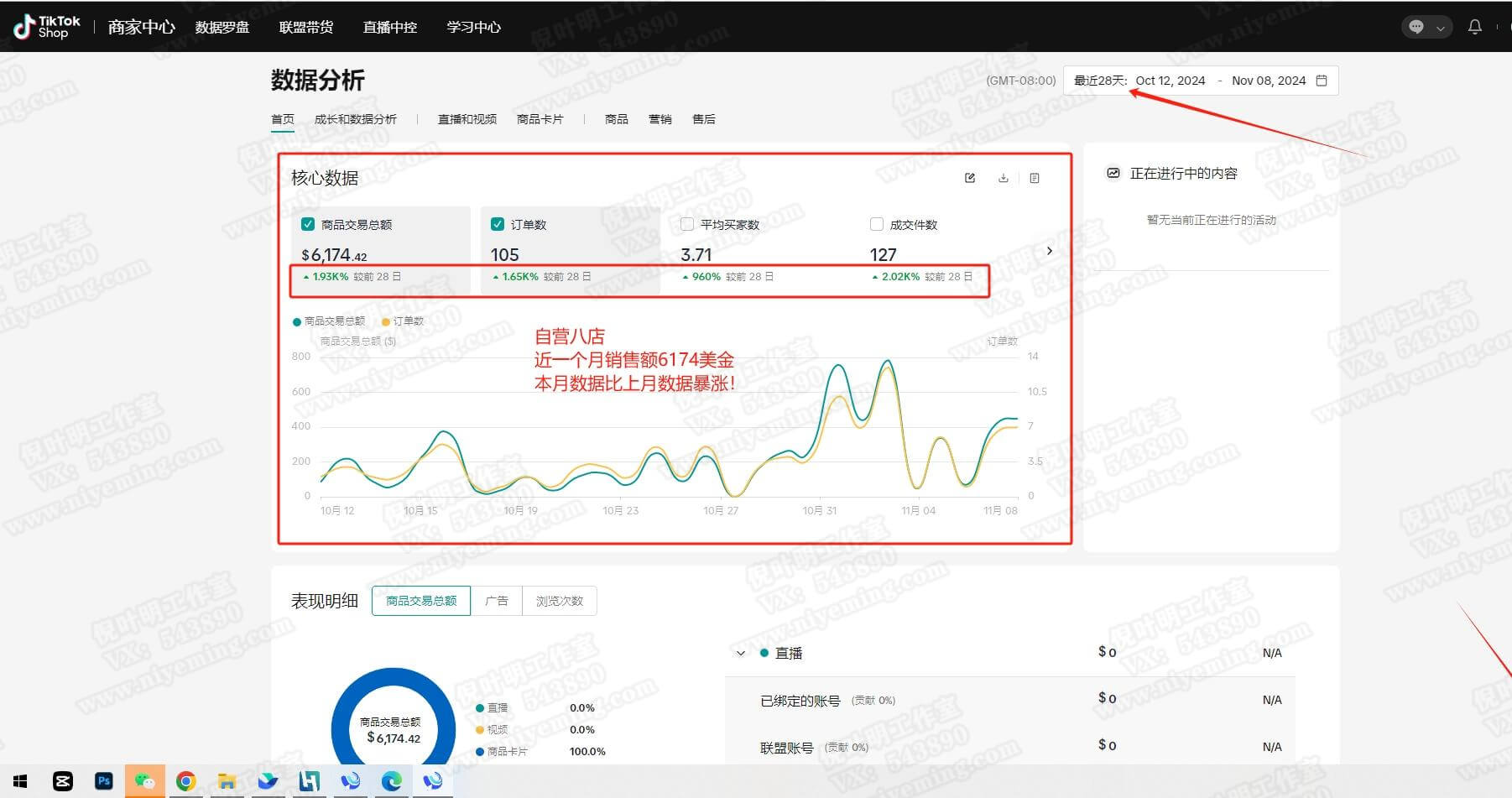The height and width of the screenshot is (798, 1512).
Task: Open 数据罗盘 in the top navigation
Action: point(222,27)
